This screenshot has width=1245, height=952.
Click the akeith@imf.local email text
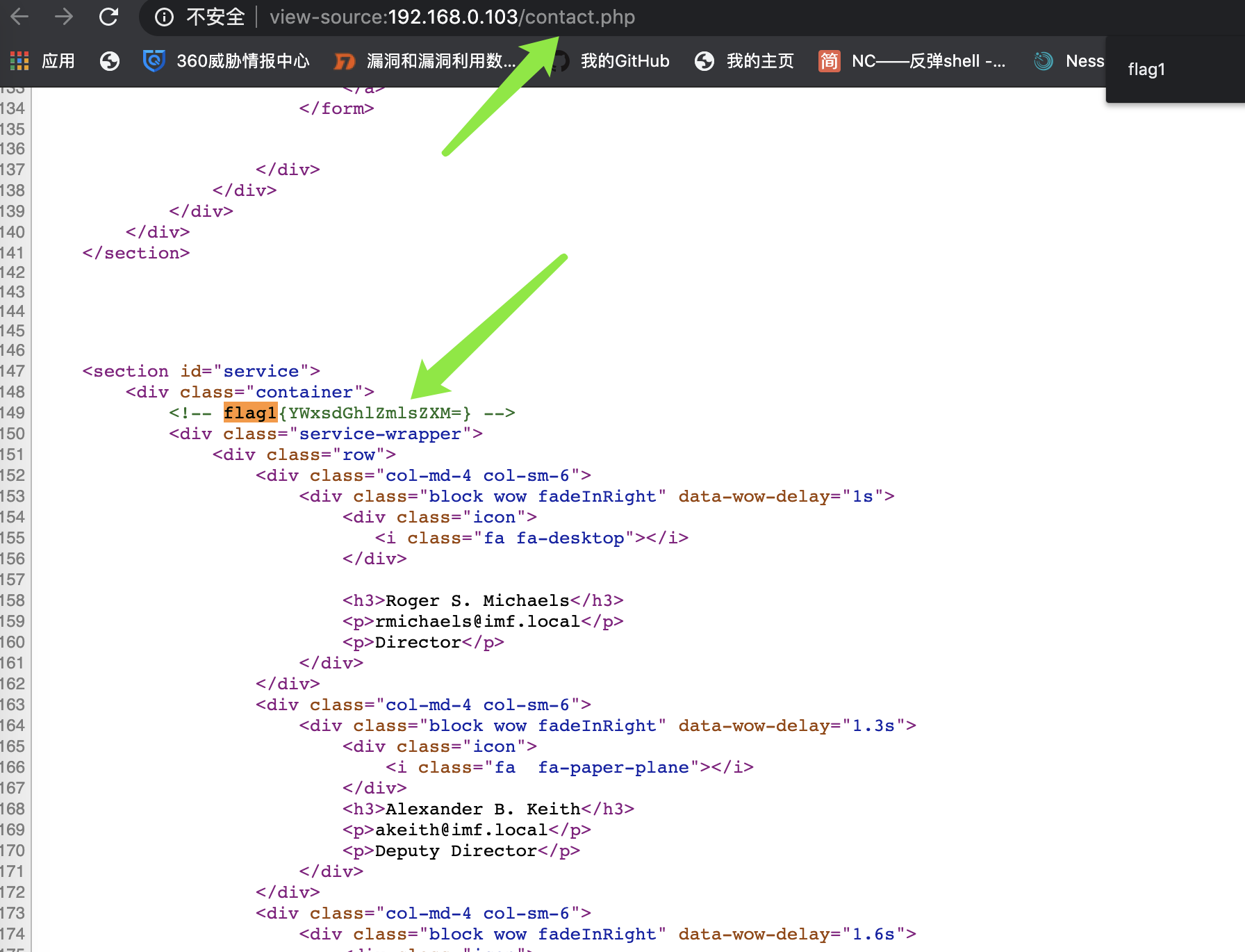point(461,830)
